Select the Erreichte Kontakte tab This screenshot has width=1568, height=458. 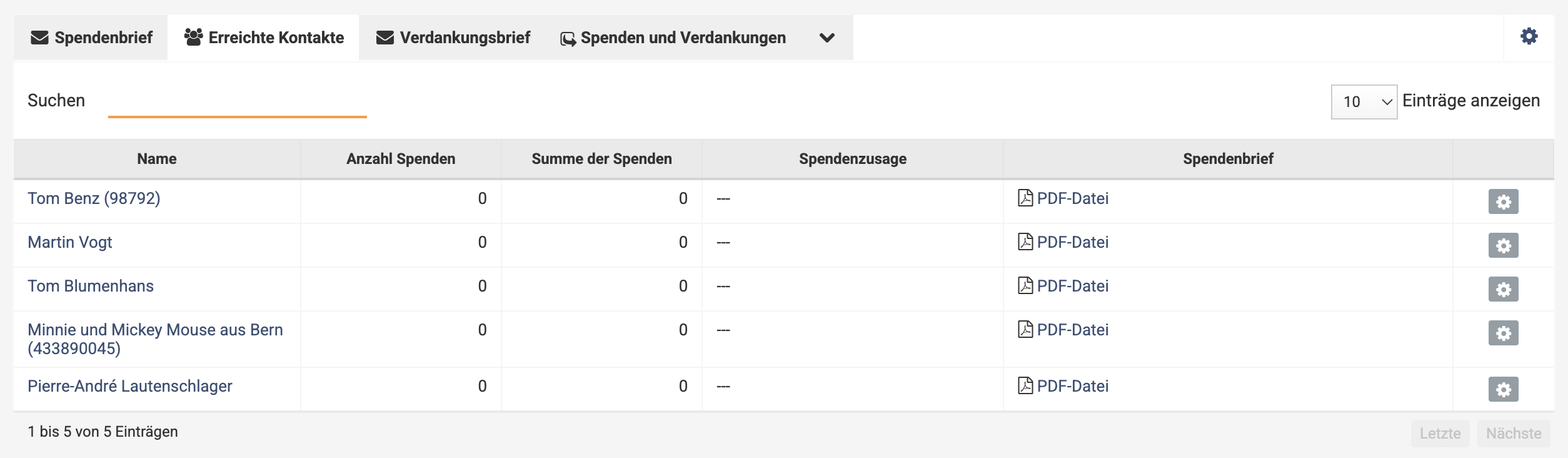[x=264, y=38]
